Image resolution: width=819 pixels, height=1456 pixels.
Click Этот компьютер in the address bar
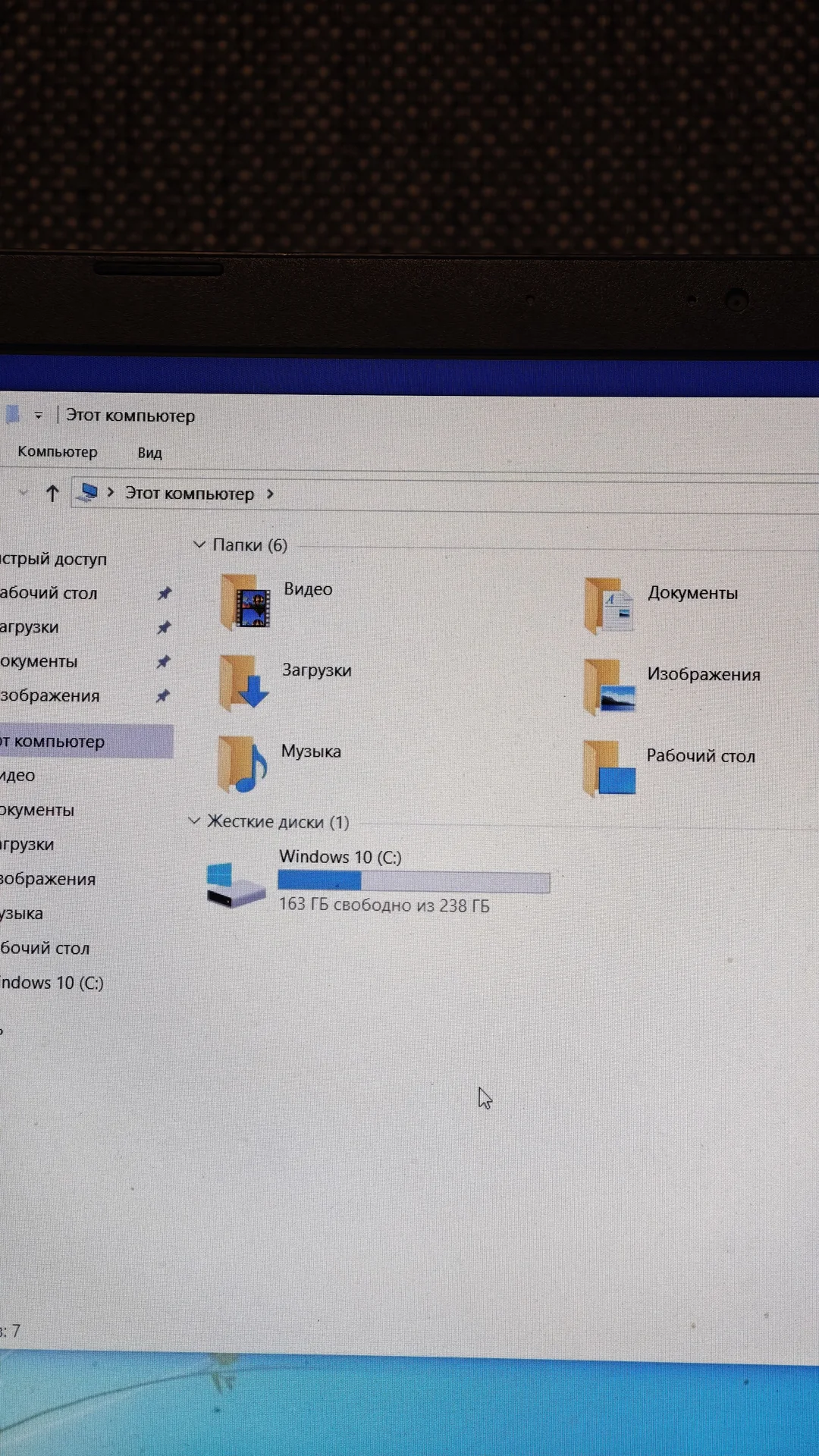pos(190,494)
